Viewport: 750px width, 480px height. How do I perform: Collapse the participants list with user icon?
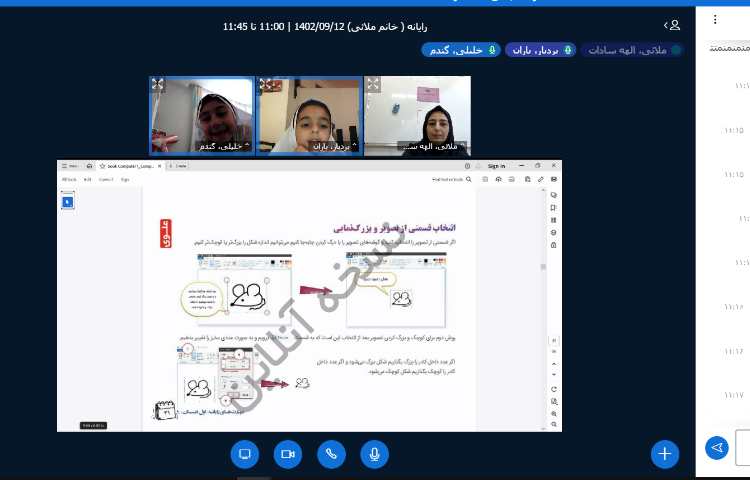click(672, 25)
